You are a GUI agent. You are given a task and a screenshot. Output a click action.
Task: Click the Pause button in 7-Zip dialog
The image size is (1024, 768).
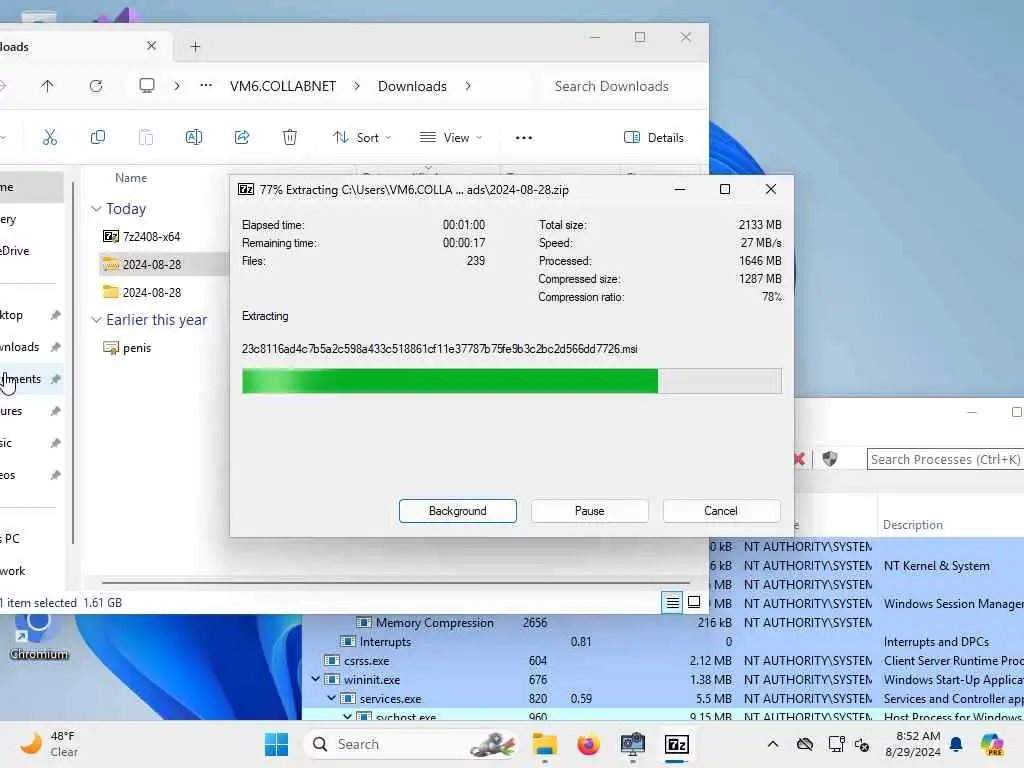click(x=590, y=511)
